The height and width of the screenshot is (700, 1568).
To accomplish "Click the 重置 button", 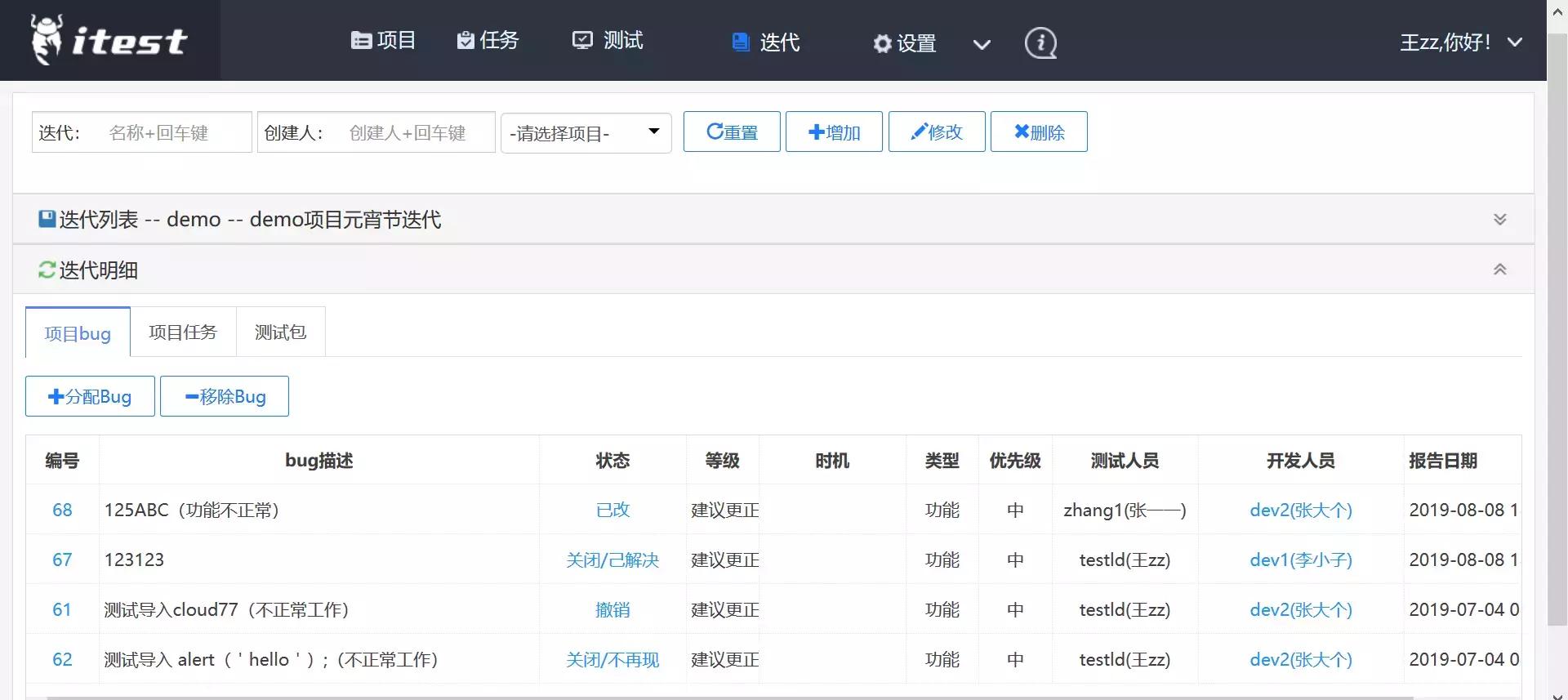I will pyautogui.click(x=732, y=132).
